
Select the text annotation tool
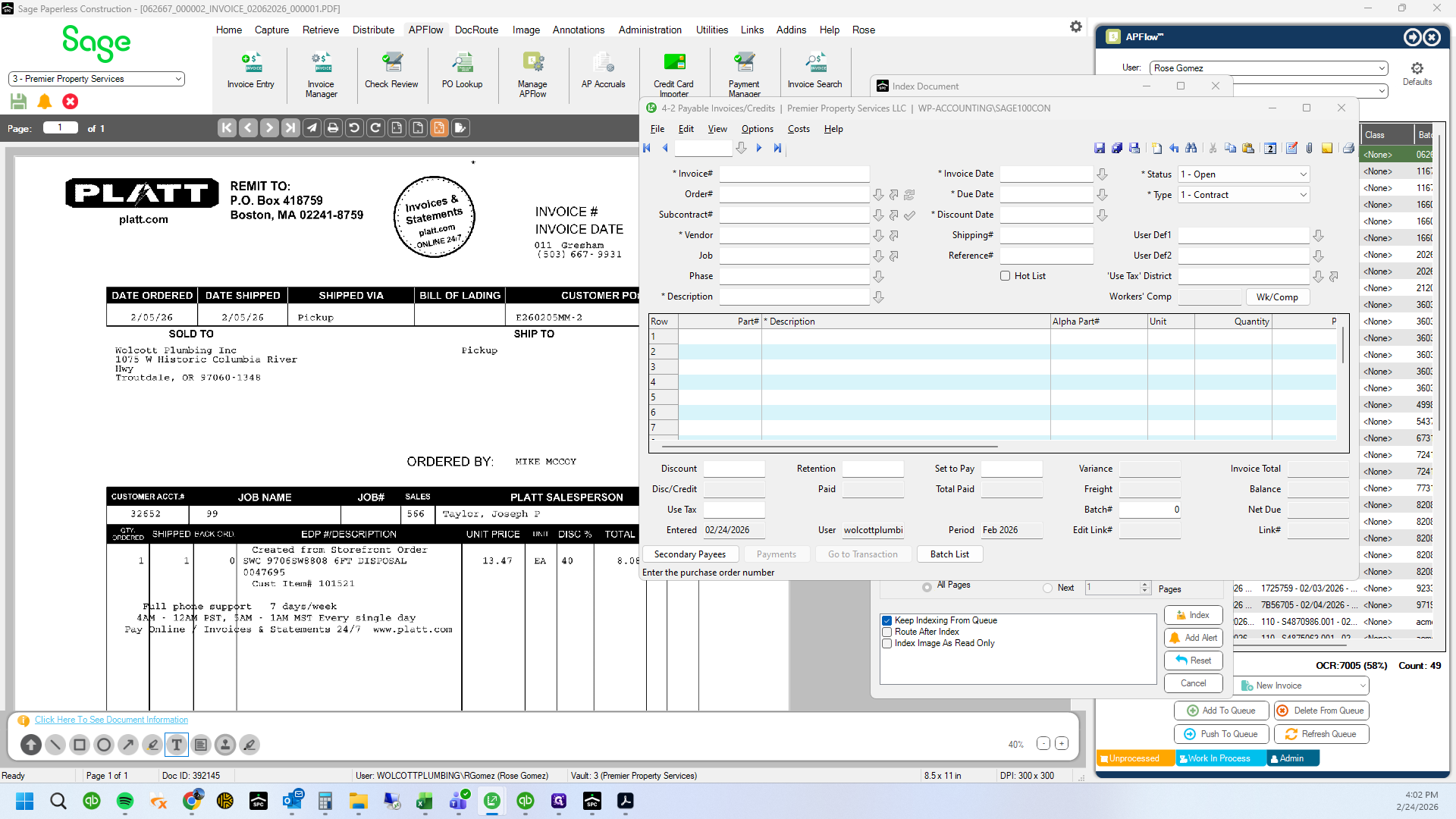[x=177, y=745]
